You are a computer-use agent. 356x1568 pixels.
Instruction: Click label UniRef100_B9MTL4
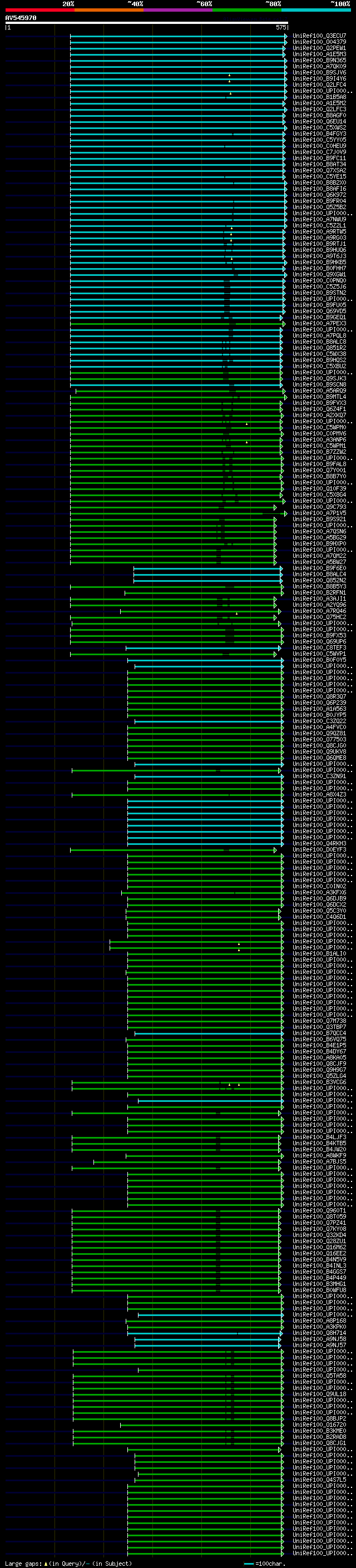(319, 397)
